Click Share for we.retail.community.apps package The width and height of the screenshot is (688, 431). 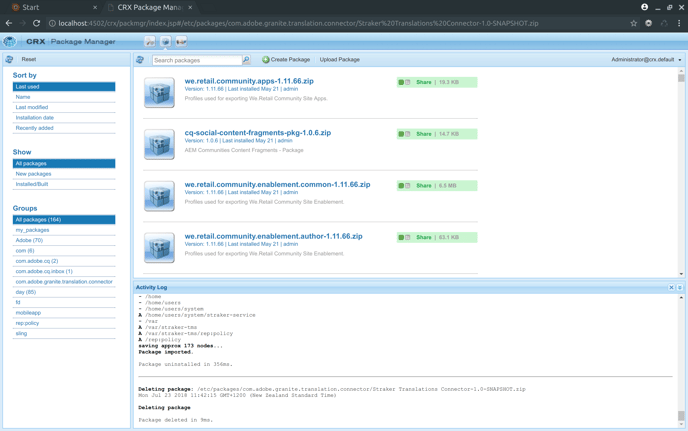point(423,82)
